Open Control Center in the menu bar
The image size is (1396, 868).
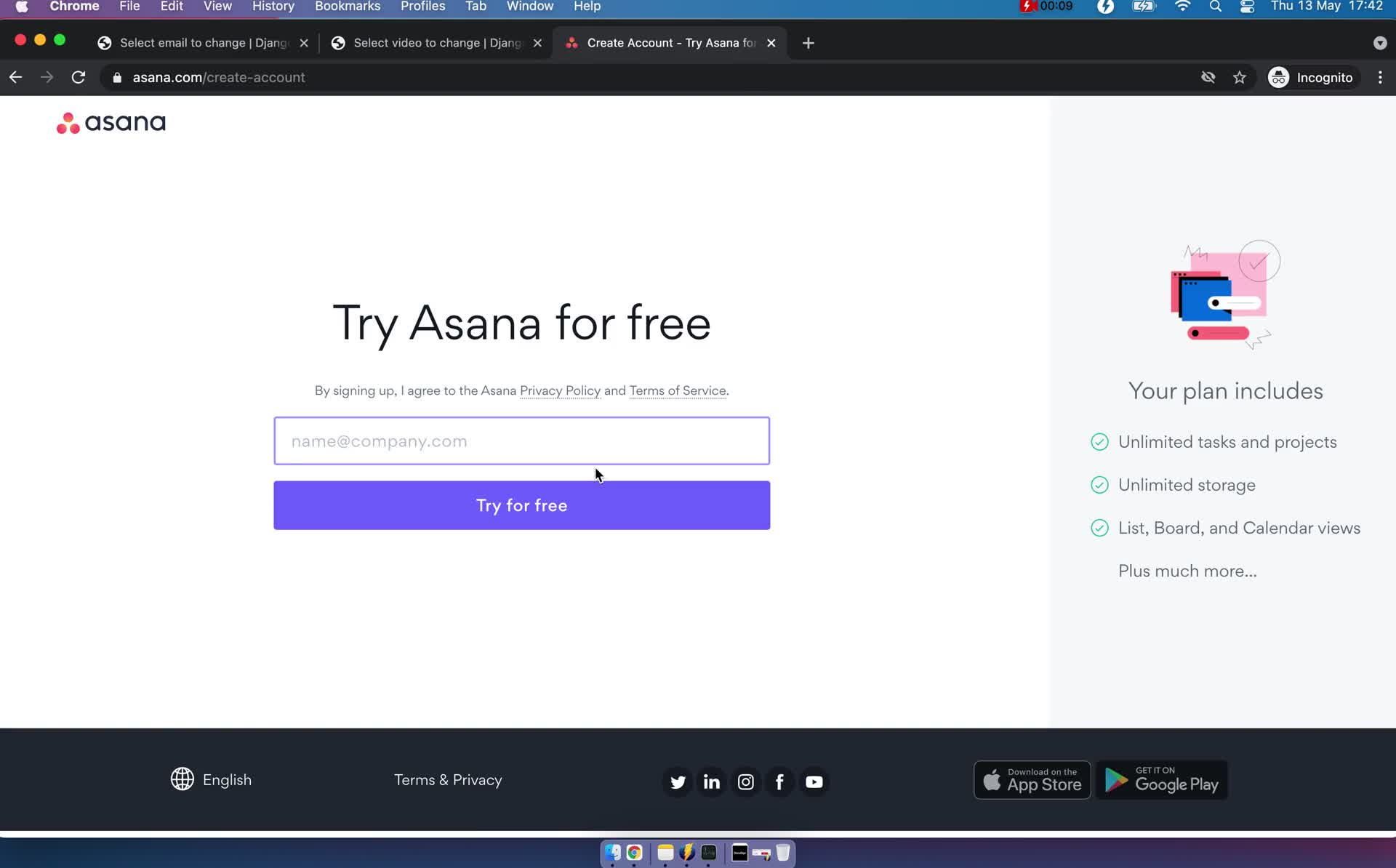[x=1247, y=7]
